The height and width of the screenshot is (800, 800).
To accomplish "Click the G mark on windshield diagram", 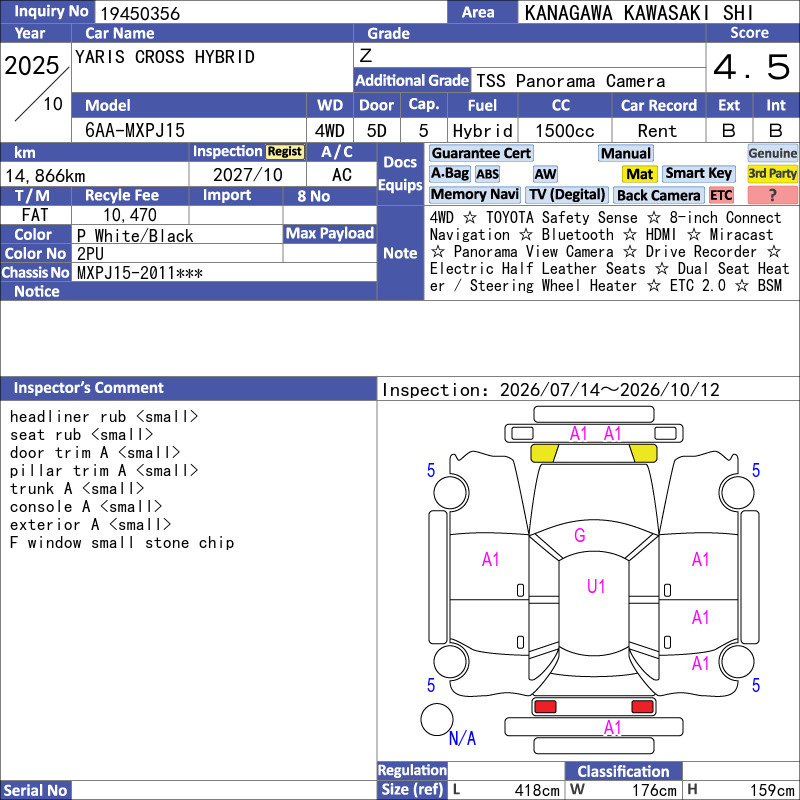I will tap(580, 535).
